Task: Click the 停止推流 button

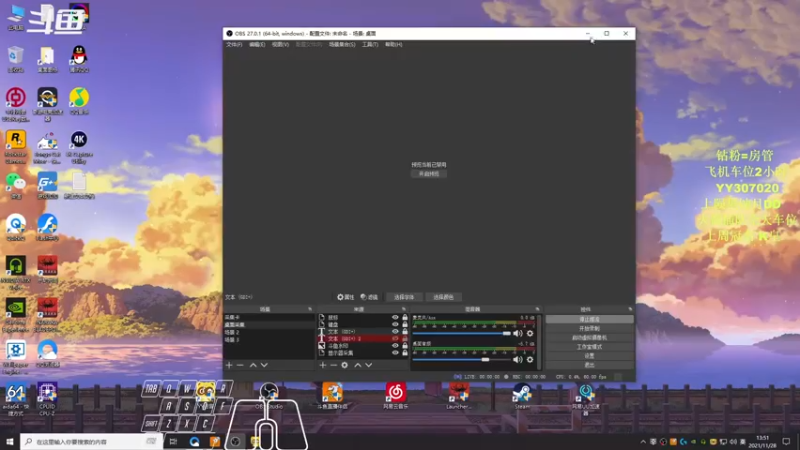Action: pos(589,319)
